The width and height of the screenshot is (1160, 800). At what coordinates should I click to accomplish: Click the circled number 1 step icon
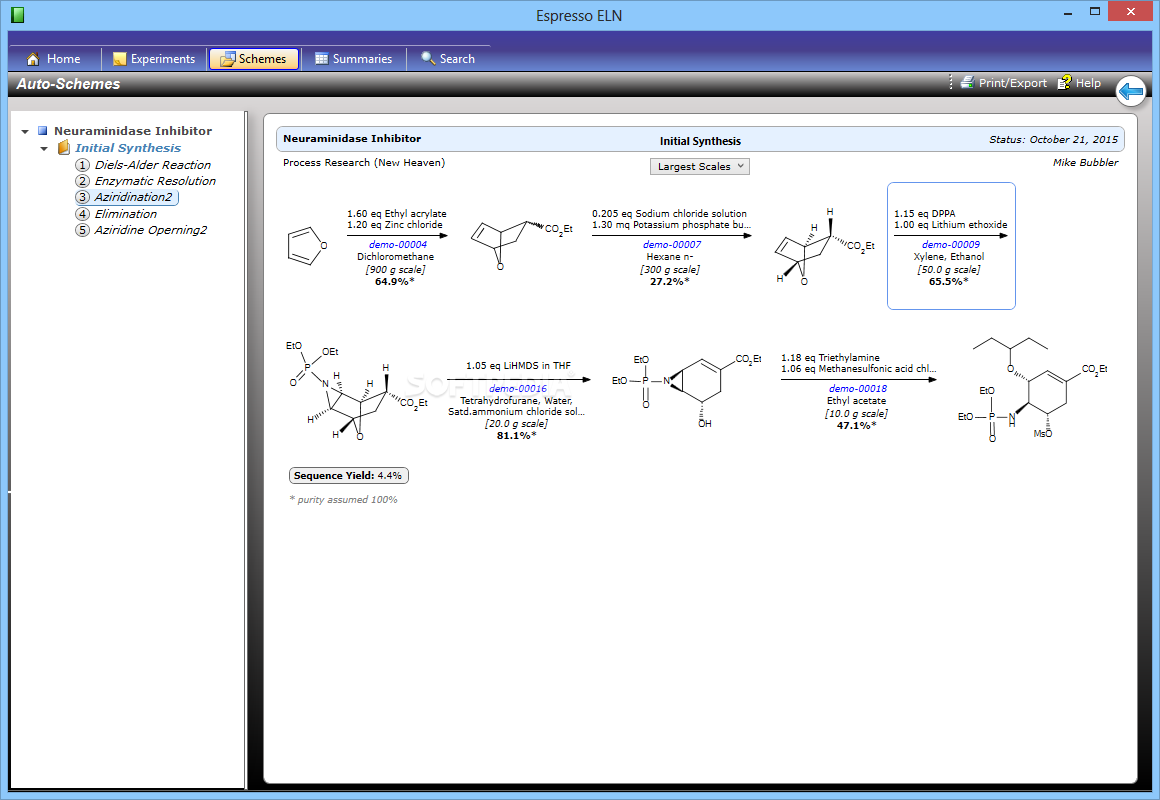coord(82,165)
